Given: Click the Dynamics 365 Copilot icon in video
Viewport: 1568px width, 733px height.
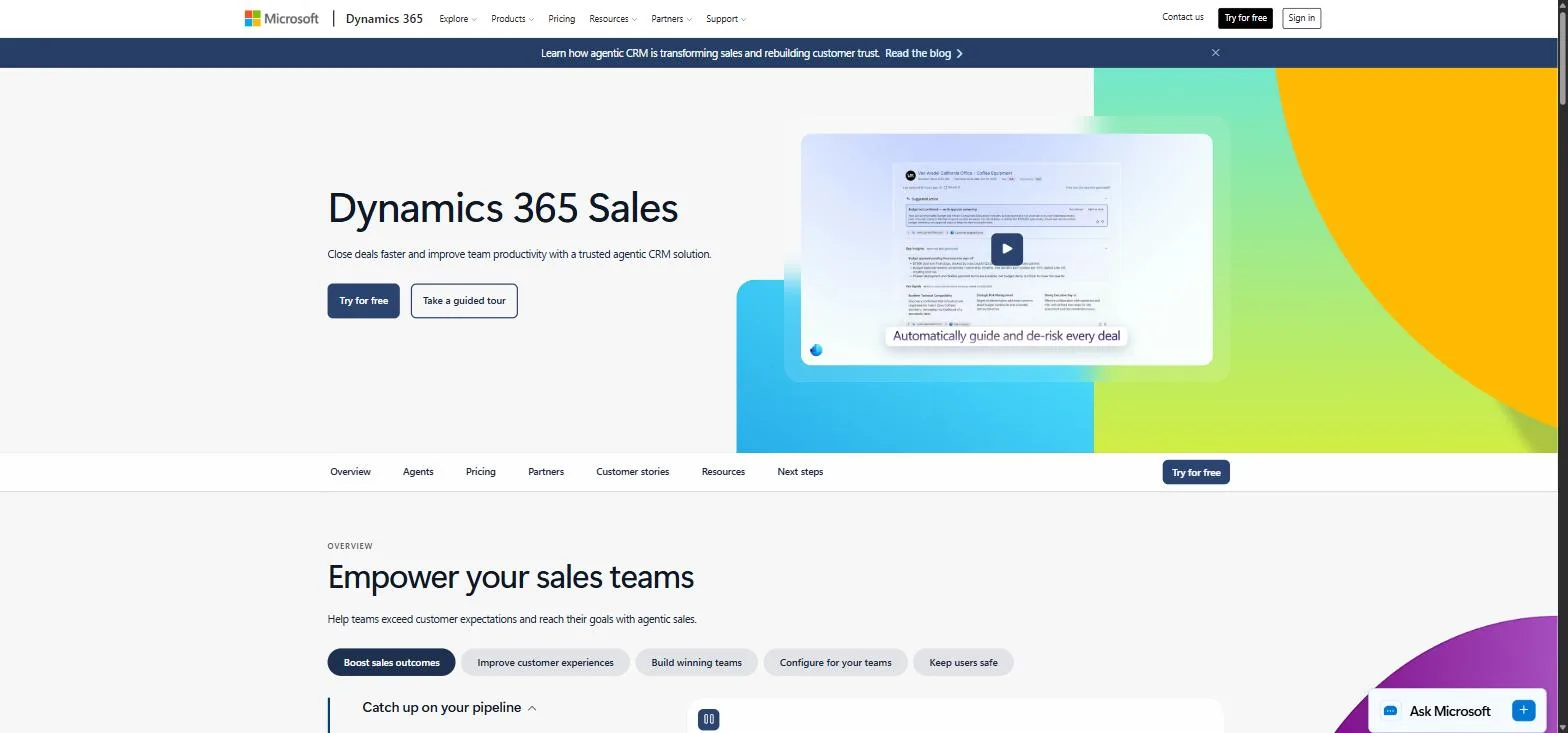Looking at the screenshot, I should pyautogui.click(x=816, y=350).
